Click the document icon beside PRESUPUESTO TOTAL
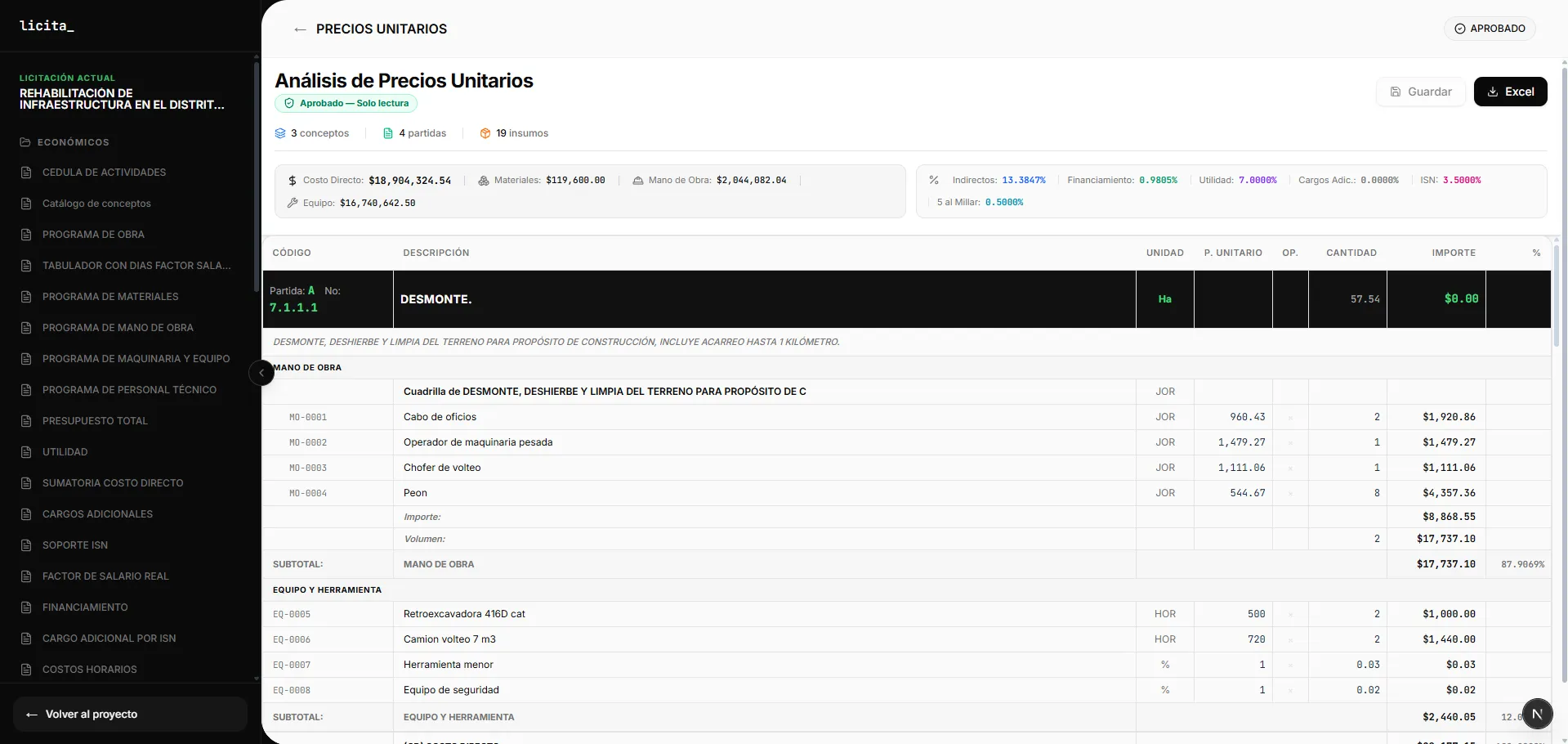 (x=26, y=421)
